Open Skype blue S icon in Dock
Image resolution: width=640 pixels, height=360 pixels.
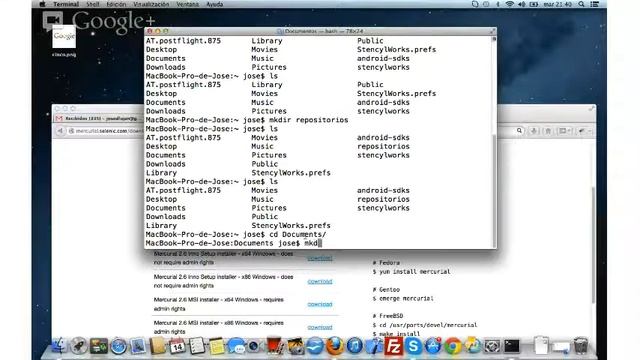[x=413, y=346]
